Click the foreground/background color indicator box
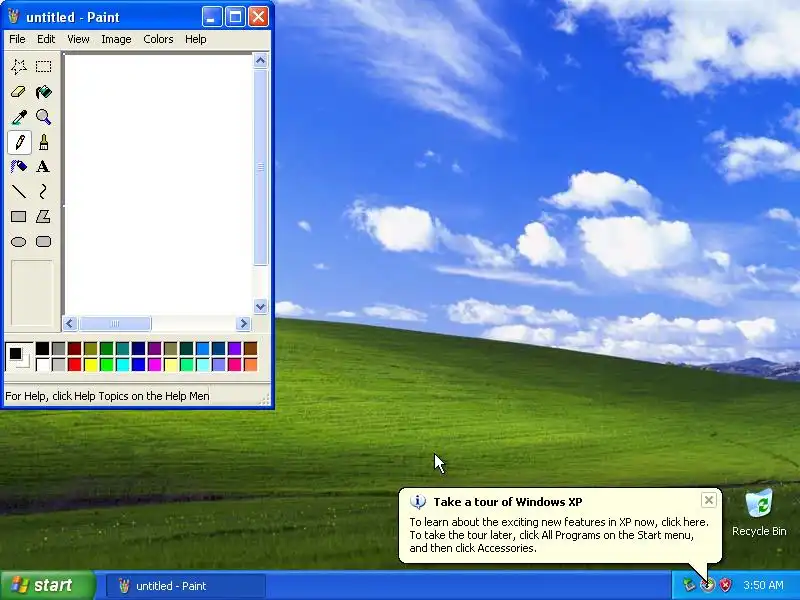800x600 pixels. point(19,357)
